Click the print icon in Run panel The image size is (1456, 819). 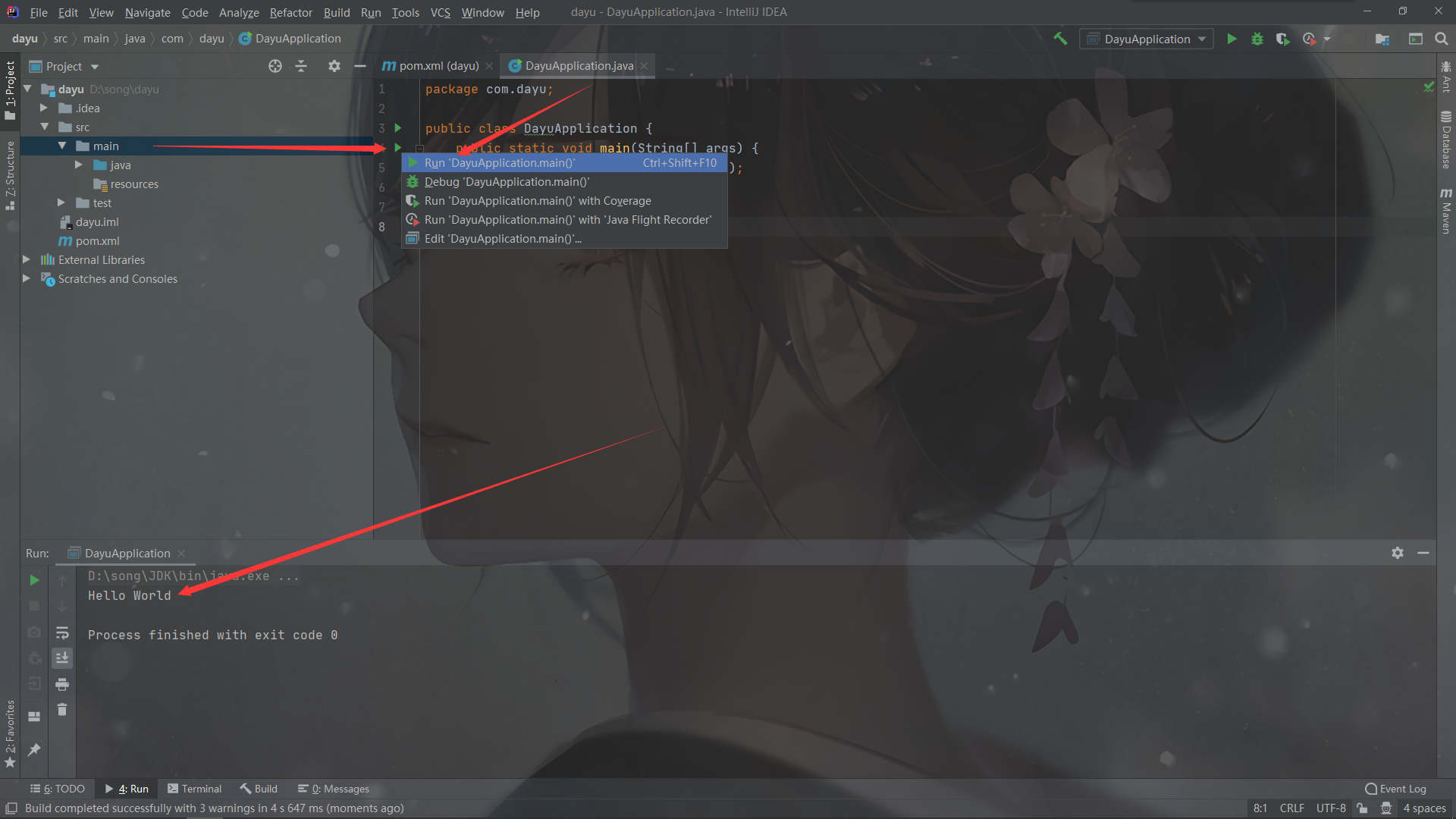point(62,684)
